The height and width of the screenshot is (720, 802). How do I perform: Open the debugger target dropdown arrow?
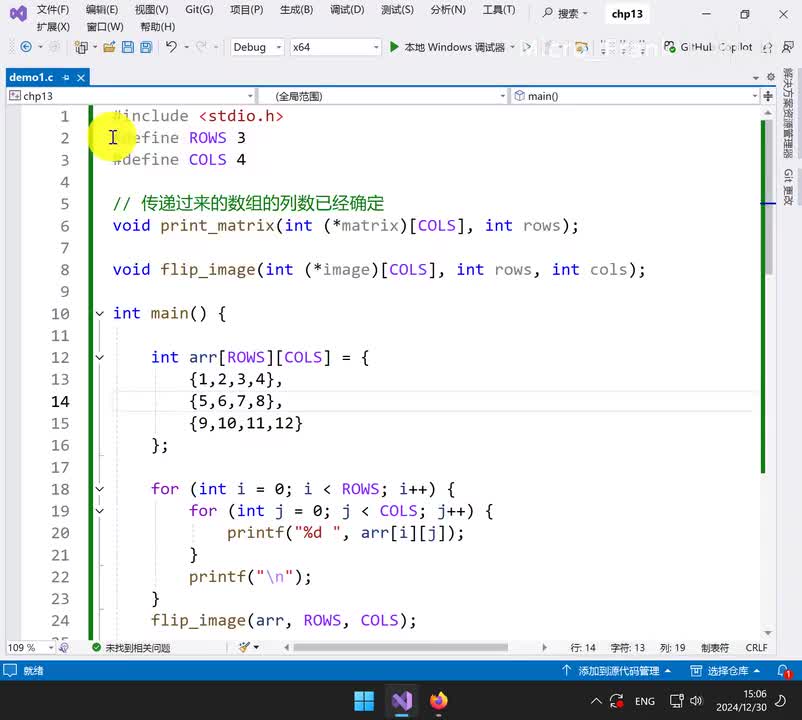513,47
